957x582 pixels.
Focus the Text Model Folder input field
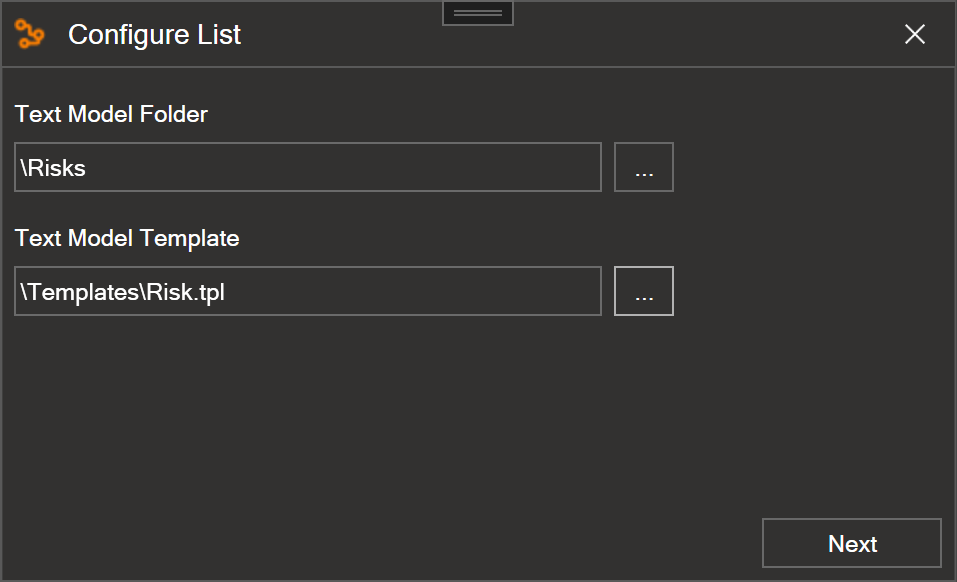[x=308, y=167]
